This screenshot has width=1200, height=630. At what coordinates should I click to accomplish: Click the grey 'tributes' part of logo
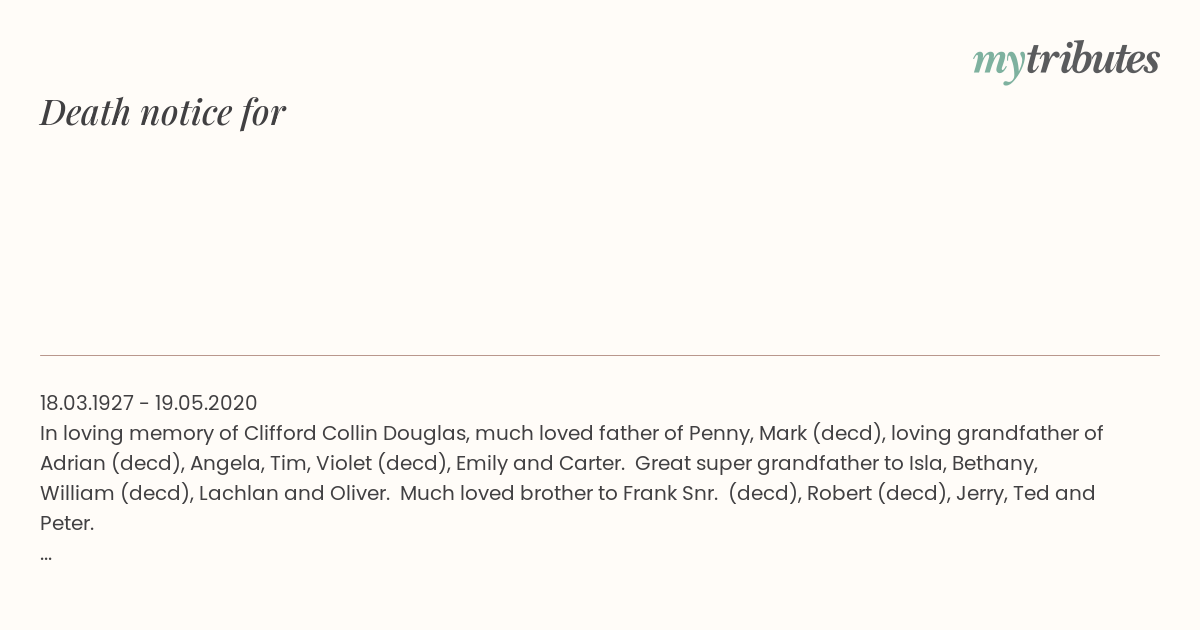click(x=1093, y=59)
